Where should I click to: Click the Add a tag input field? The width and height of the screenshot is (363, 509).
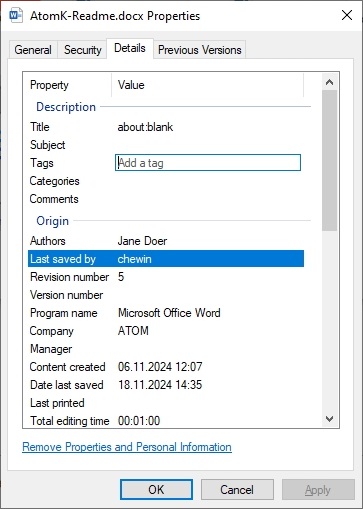point(208,163)
